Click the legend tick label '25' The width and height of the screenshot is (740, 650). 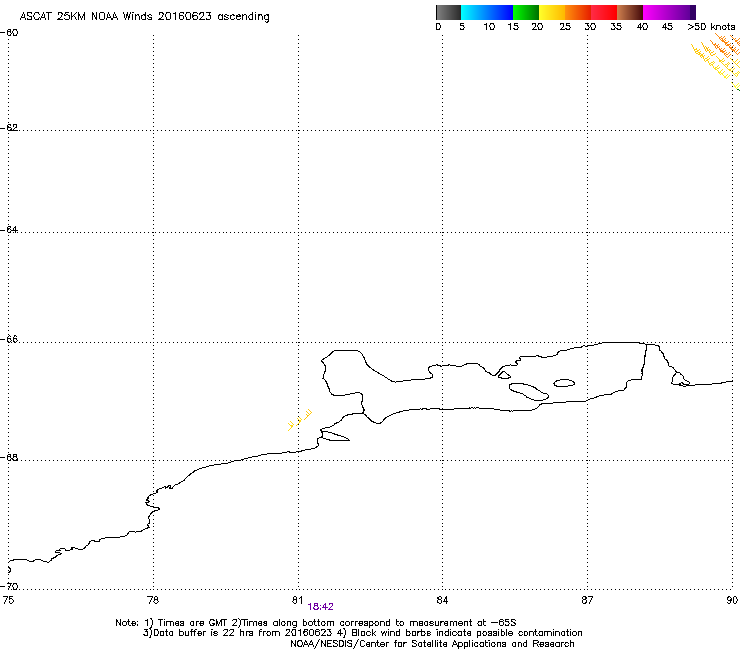point(565,27)
